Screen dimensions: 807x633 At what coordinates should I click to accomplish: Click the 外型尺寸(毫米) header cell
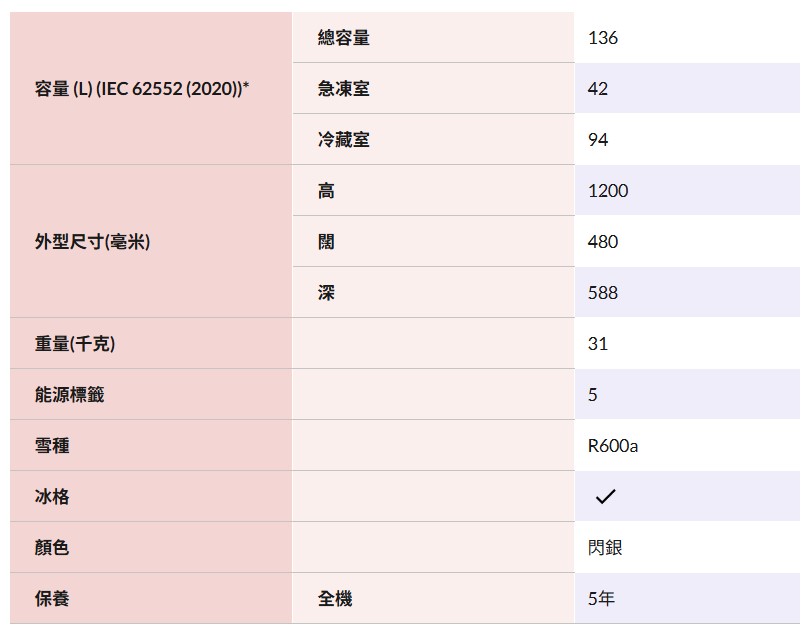coord(151,241)
